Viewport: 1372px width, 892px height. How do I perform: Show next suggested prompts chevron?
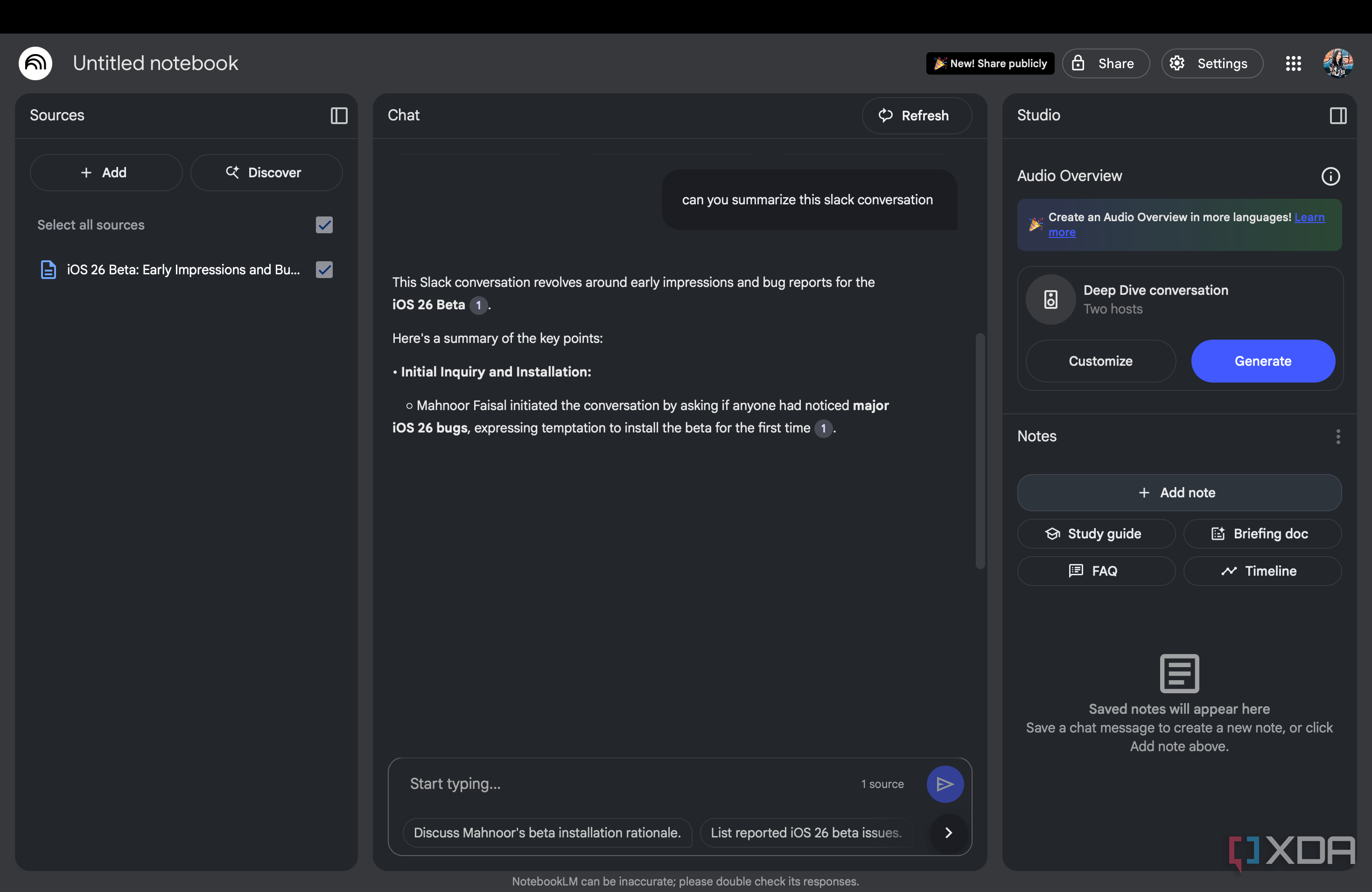tap(948, 833)
